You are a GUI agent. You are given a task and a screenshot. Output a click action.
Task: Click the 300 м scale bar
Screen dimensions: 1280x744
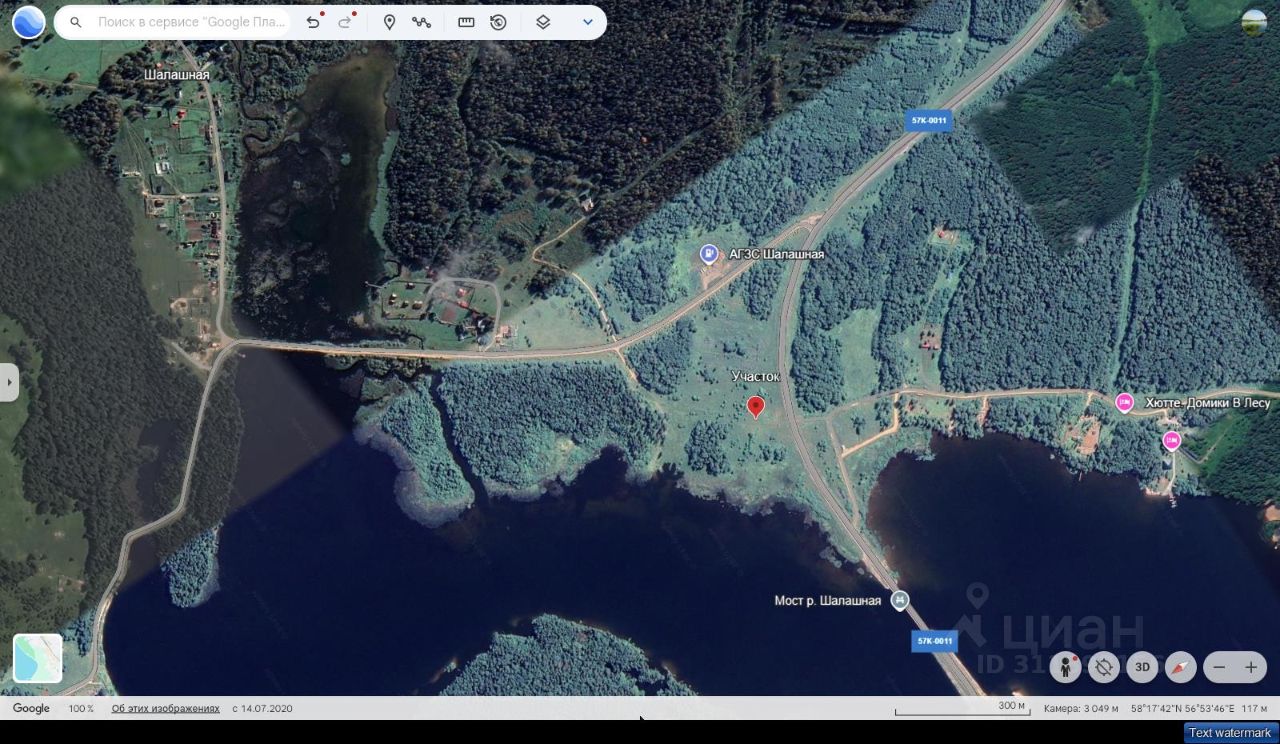(x=962, y=709)
